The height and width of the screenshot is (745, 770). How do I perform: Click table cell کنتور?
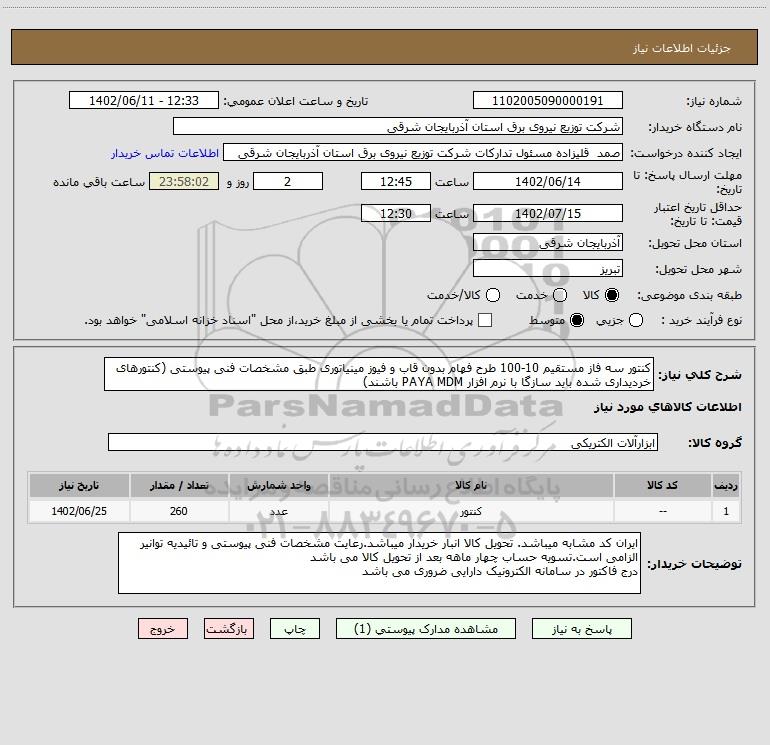471,511
